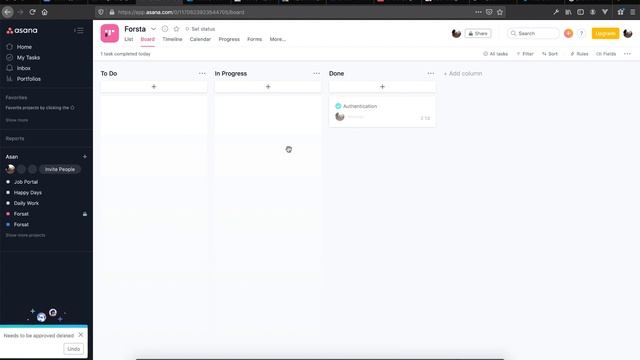Click the Portfolios bar chart icon
Image resolution: width=640 pixels, height=360 pixels.
coord(9,79)
